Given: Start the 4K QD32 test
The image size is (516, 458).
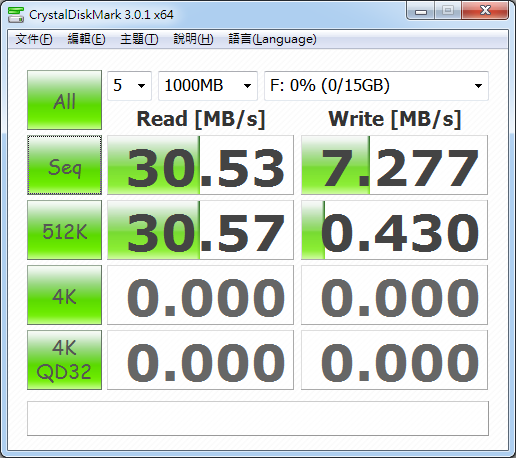Looking at the screenshot, I should [x=64, y=360].
